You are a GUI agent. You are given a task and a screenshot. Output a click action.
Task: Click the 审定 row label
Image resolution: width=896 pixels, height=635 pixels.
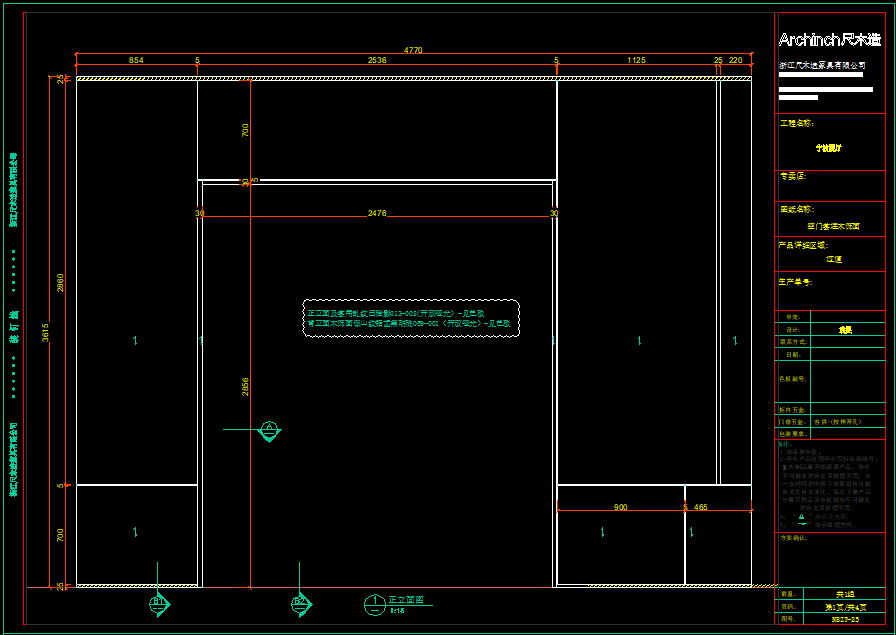[x=793, y=317]
